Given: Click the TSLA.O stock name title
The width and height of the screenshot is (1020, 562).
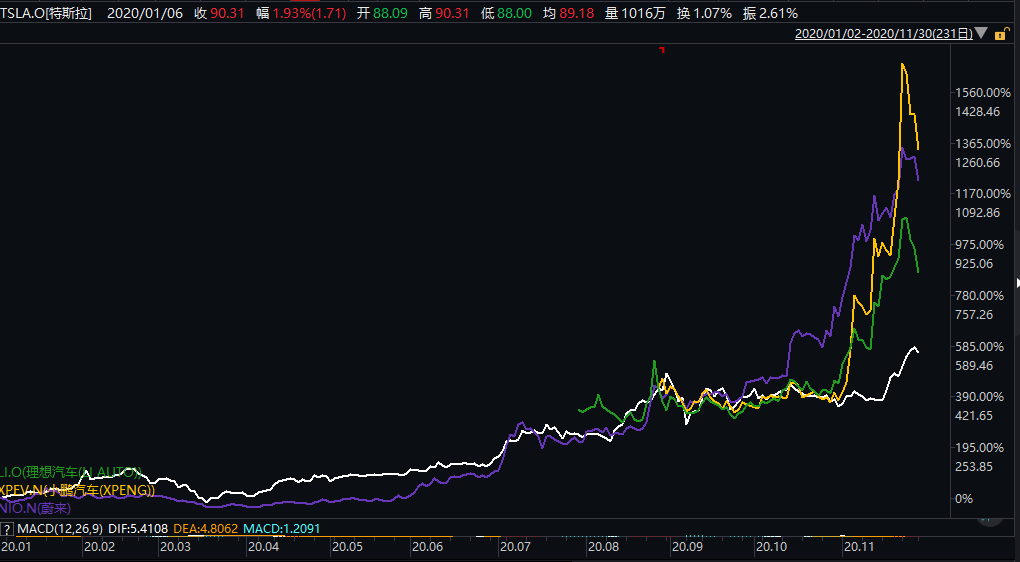Looking at the screenshot, I should (46, 13).
